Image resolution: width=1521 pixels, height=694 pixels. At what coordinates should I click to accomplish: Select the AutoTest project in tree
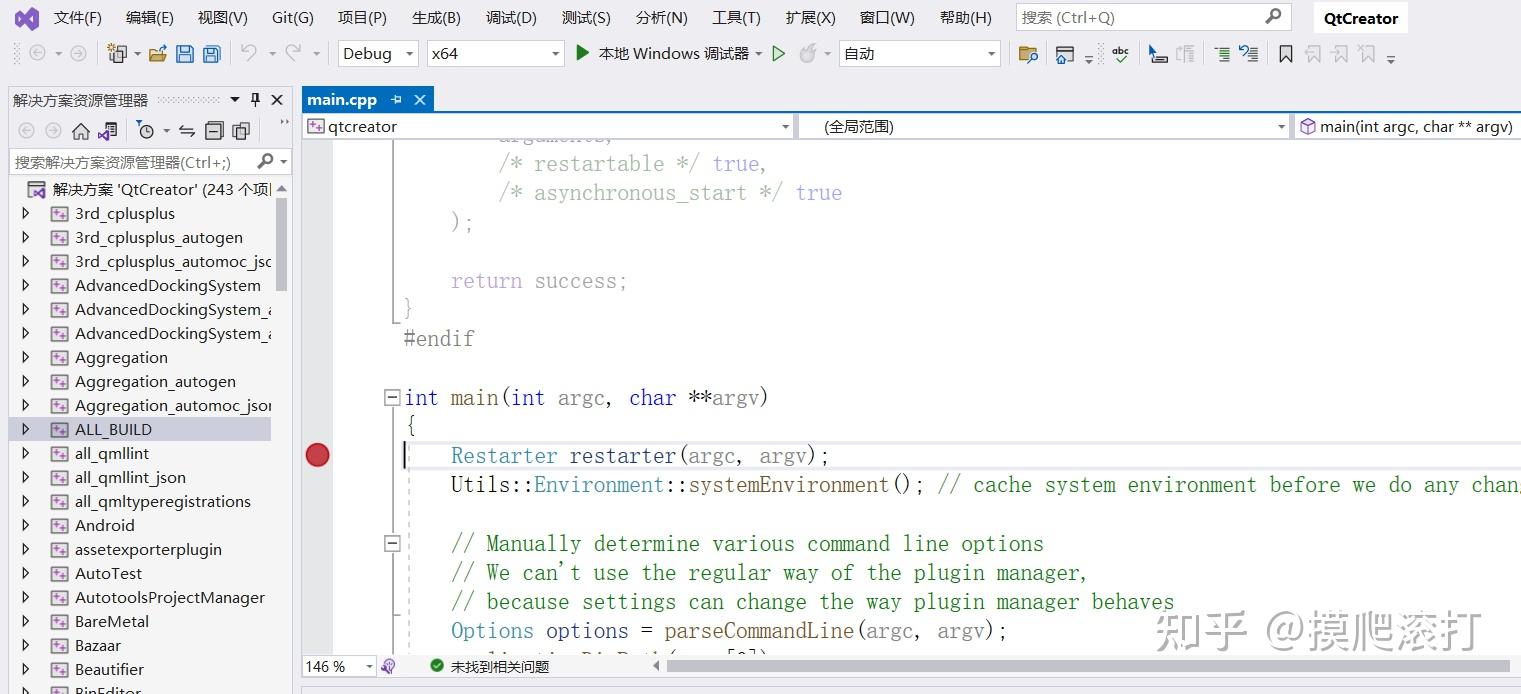[108, 573]
